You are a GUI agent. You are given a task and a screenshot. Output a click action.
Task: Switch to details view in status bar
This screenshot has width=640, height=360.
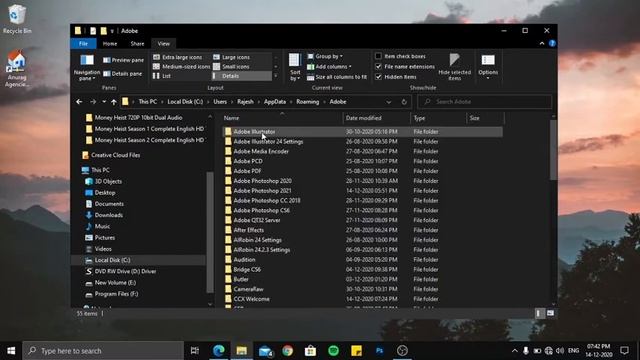(x=539, y=313)
